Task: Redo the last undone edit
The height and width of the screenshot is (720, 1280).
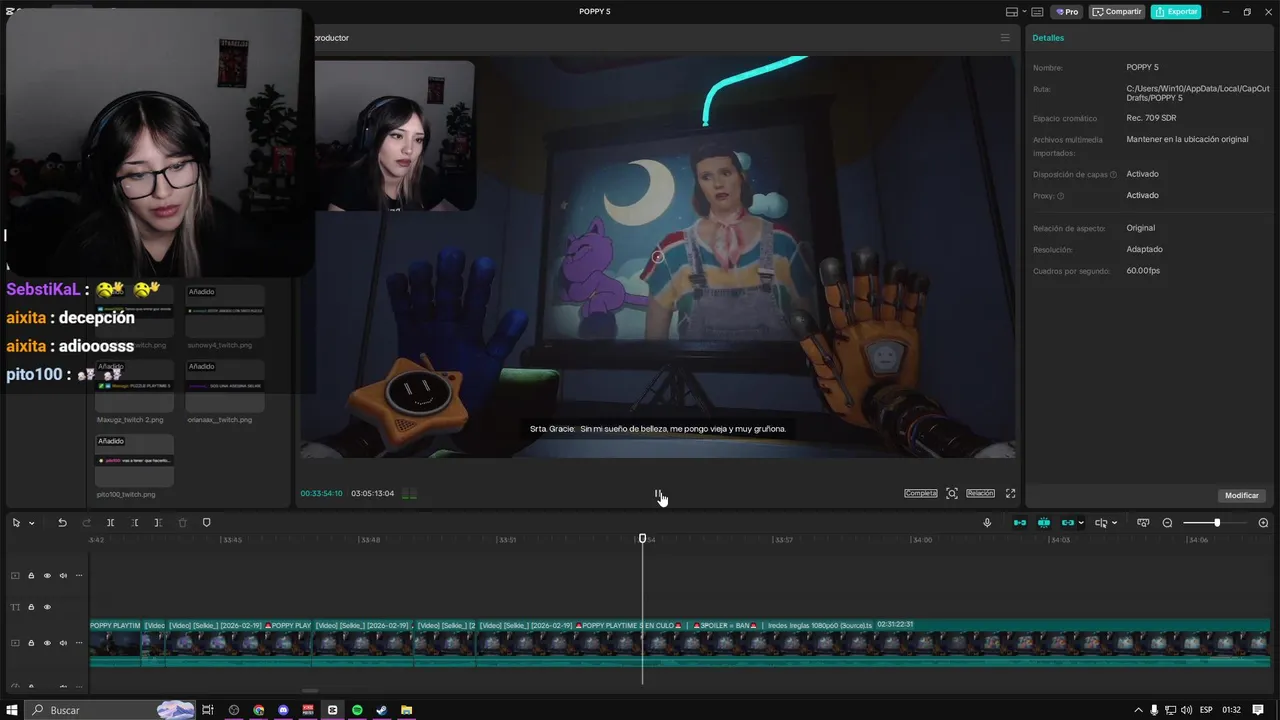Action: point(86,523)
